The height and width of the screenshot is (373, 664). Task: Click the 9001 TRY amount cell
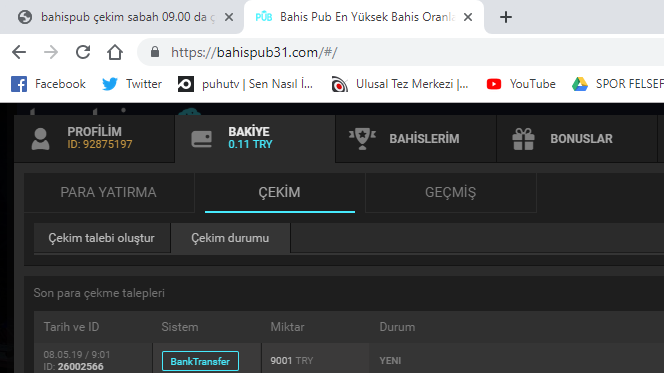(292, 361)
